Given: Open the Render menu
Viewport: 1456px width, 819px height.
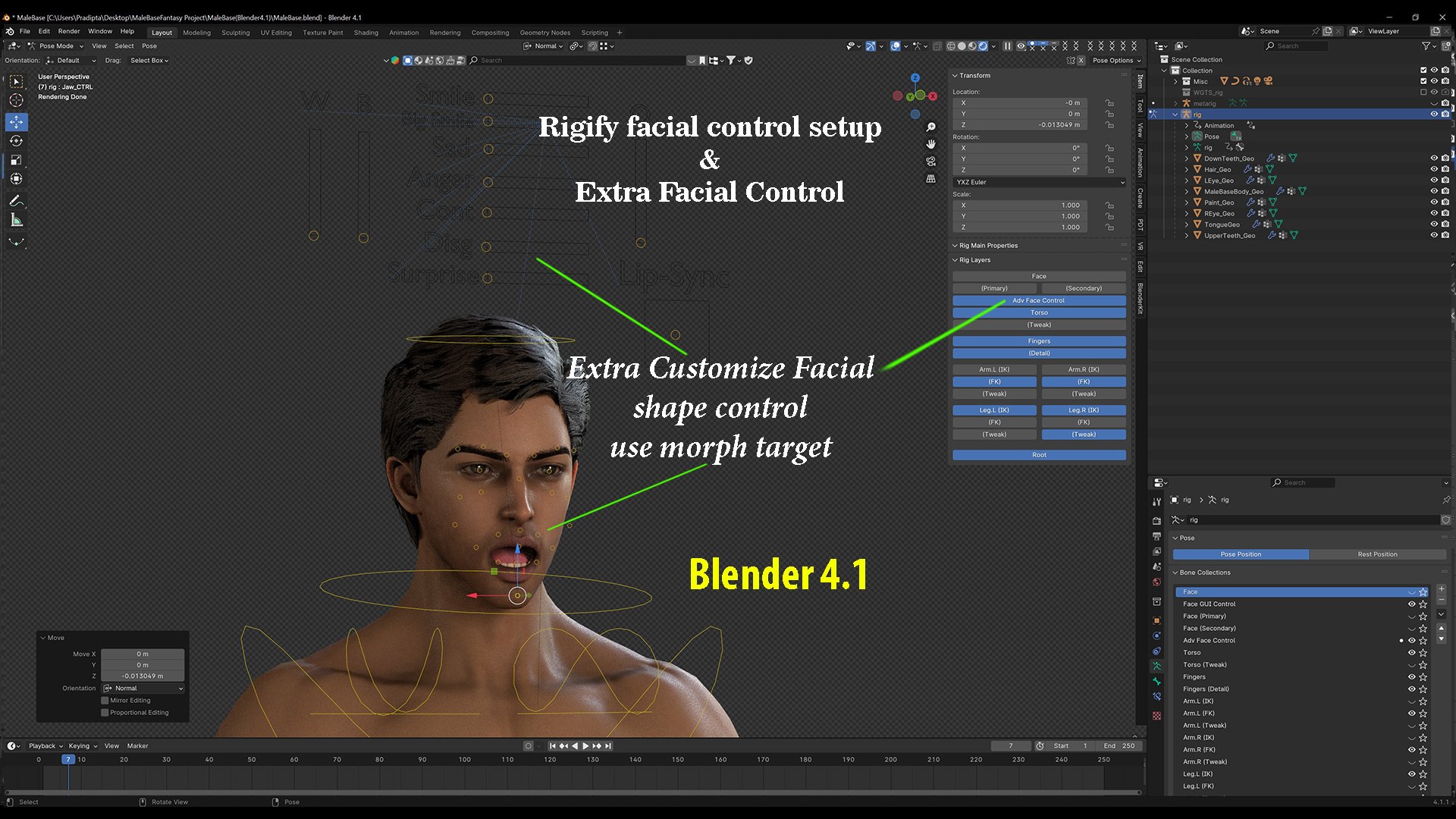Looking at the screenshot, I should (x=69, y=32).
